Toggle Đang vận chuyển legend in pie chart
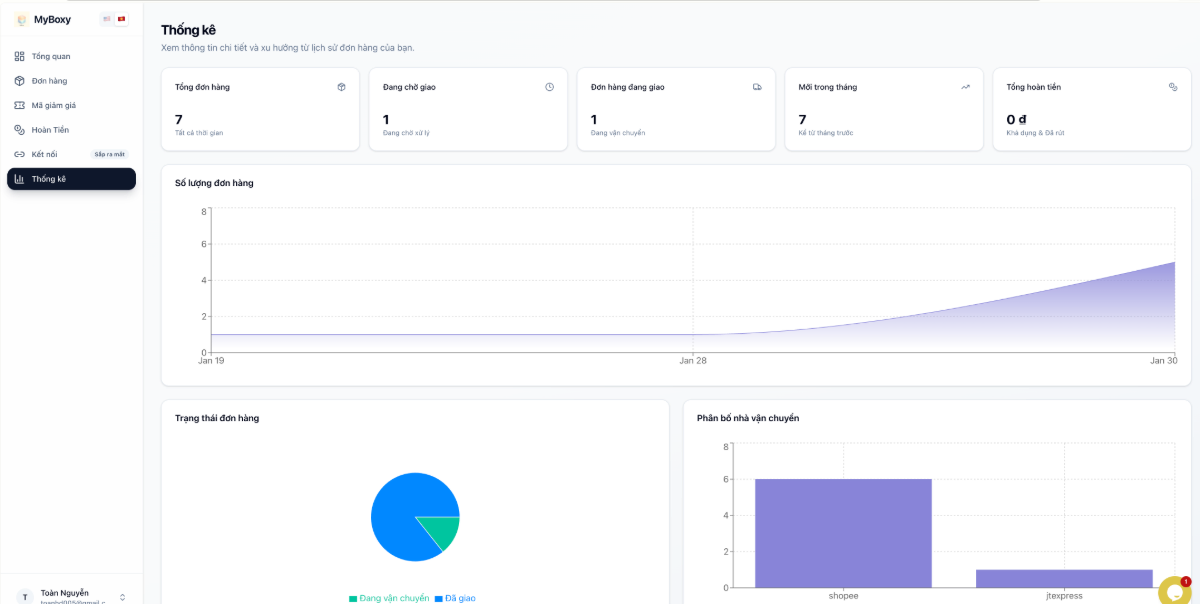 tap(389, 598)
